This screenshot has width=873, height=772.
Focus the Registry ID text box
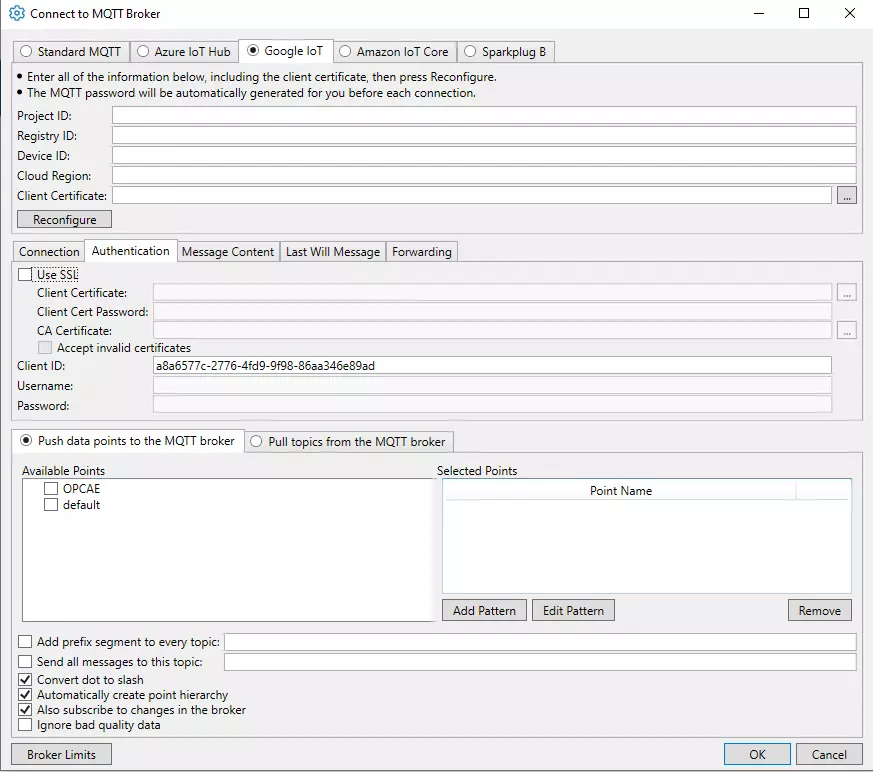tap(484, 135)
